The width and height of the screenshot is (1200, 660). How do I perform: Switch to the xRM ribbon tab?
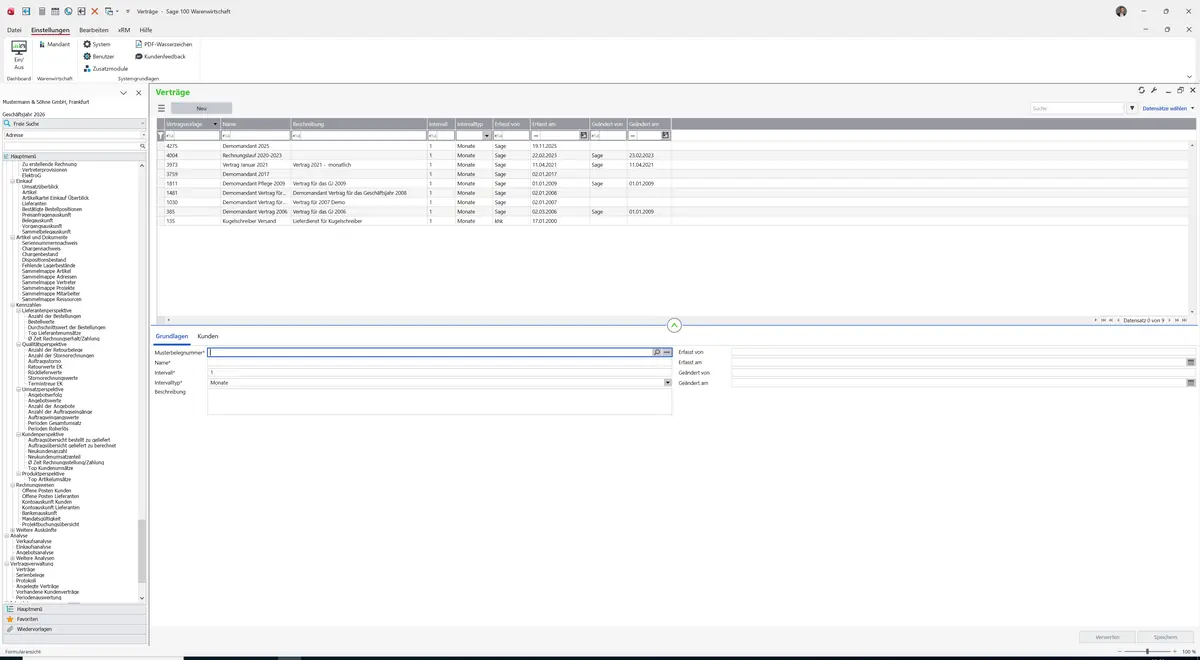coord(124,30)
